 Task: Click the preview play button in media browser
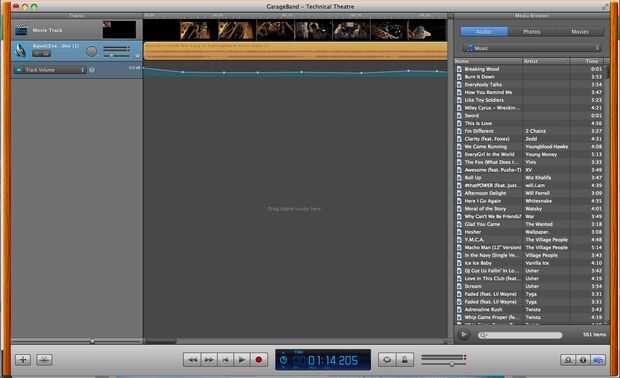point(463,335)
